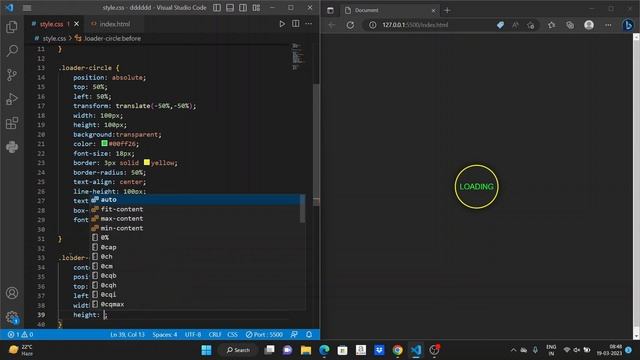Refresh the page in Edge
This screenshot has height=360, width=640.
click(x=350, y=25)
